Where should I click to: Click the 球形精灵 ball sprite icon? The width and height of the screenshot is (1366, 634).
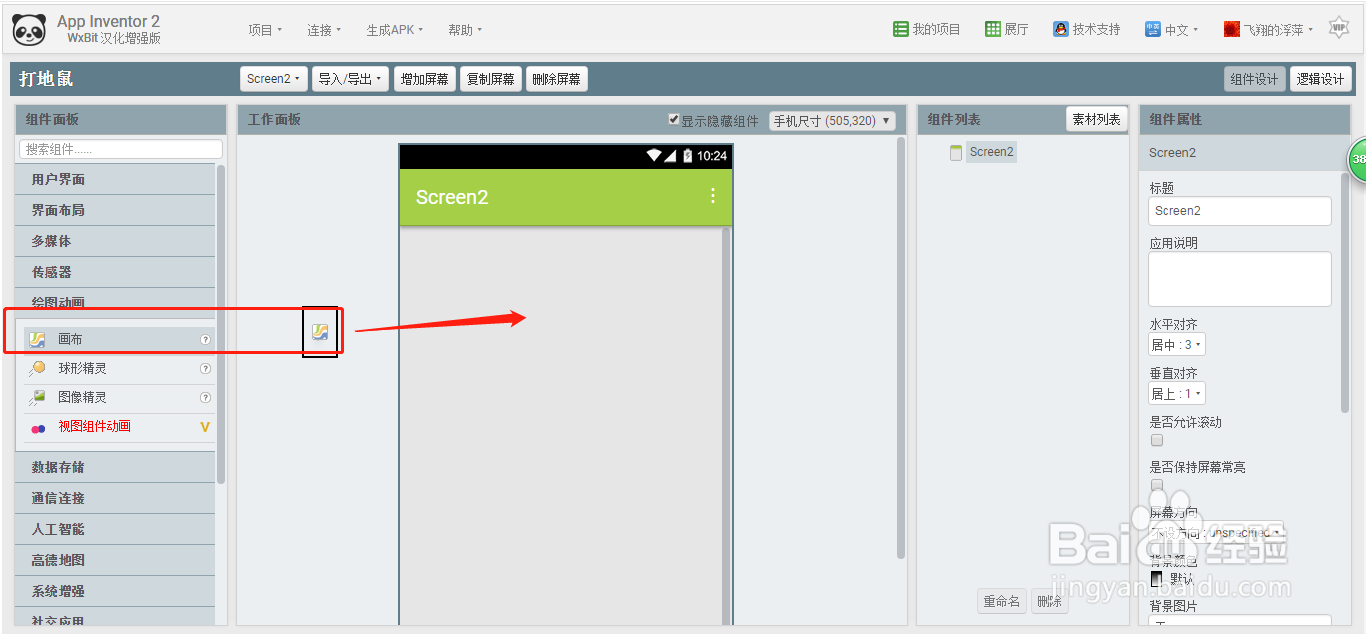point(38,368)
